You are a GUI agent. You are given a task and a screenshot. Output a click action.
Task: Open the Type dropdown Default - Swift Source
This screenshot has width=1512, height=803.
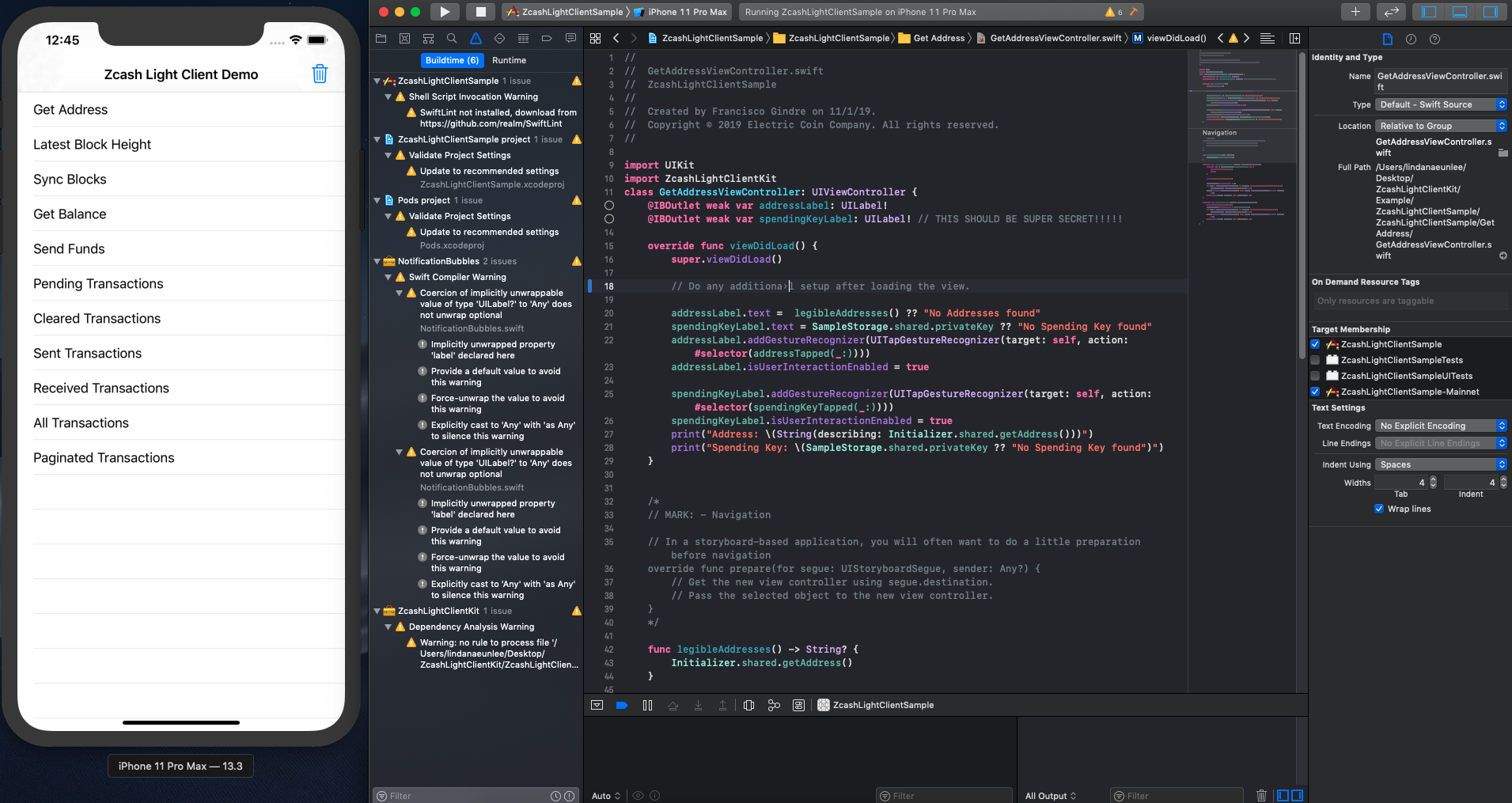pyautogui.click(x=1441, y=104)
